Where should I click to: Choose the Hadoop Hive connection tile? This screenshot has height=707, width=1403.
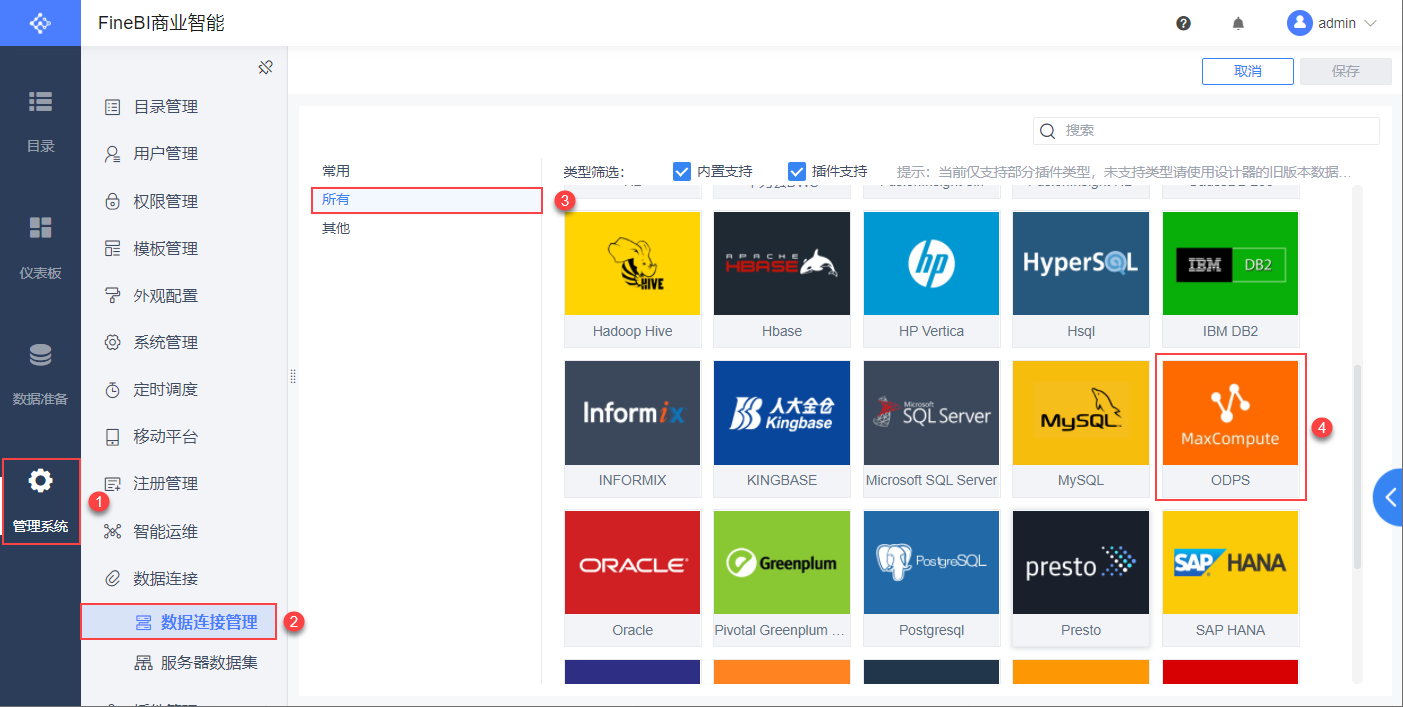632,279
